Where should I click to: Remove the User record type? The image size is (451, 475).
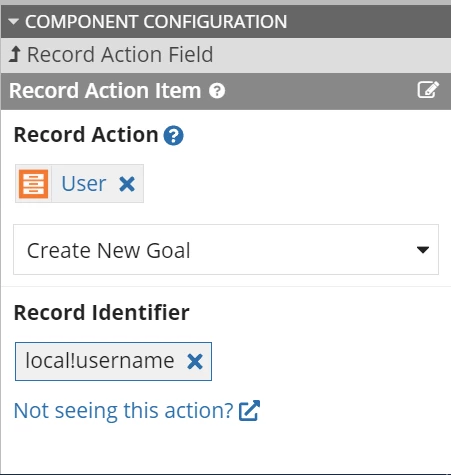[x=127, y=184]
